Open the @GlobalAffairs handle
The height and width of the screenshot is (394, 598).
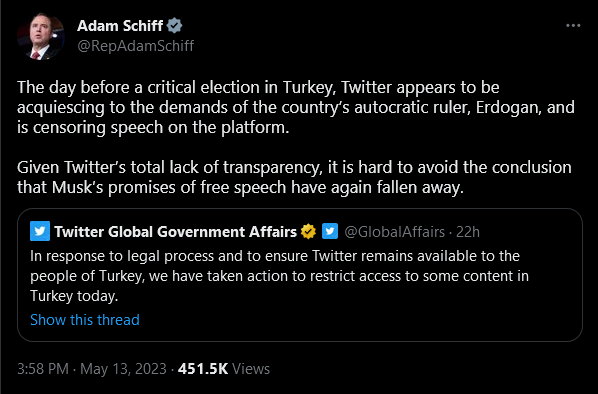coord(394,232)
